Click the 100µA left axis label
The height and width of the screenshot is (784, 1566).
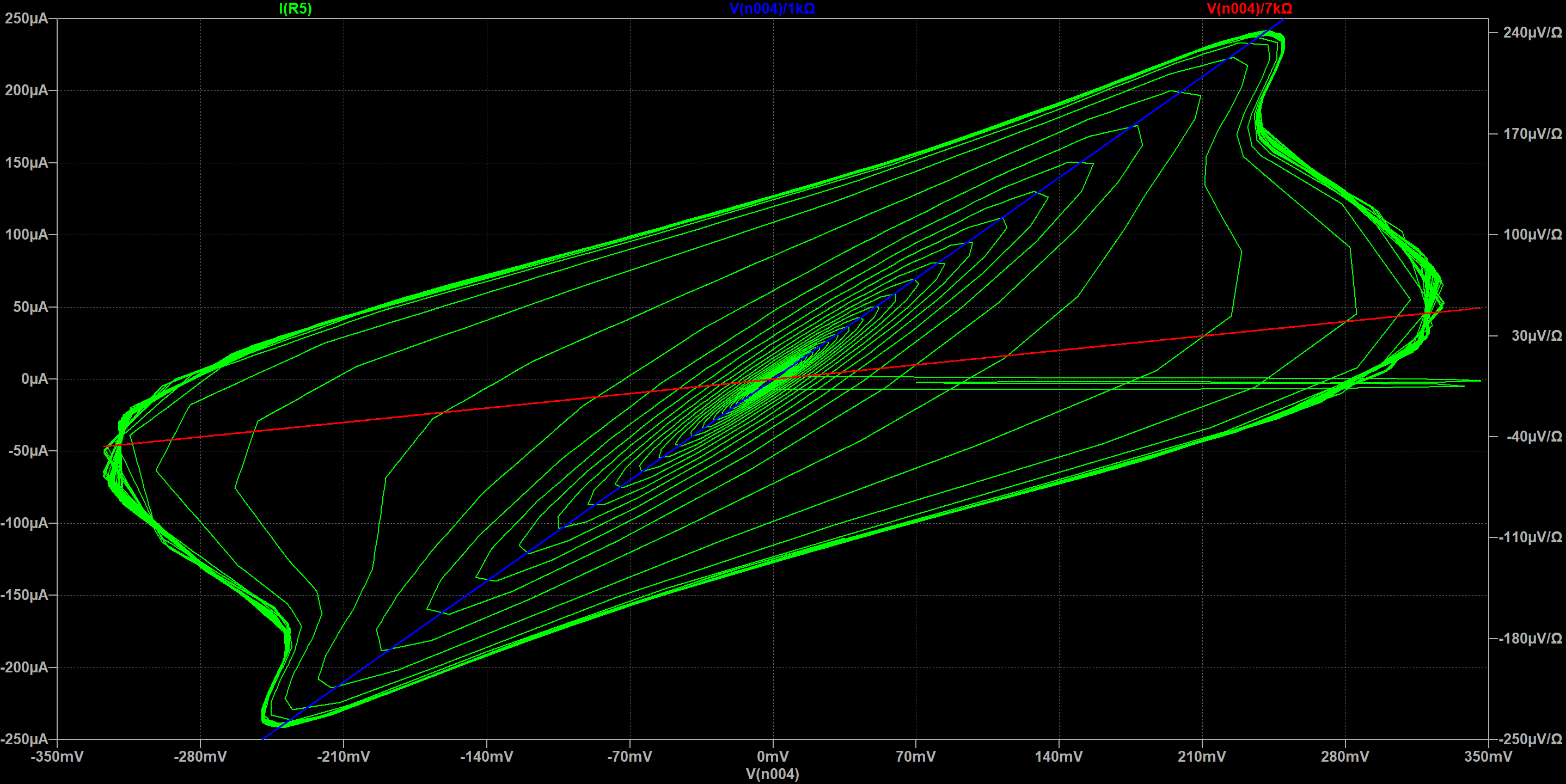(x=26, y=235)
